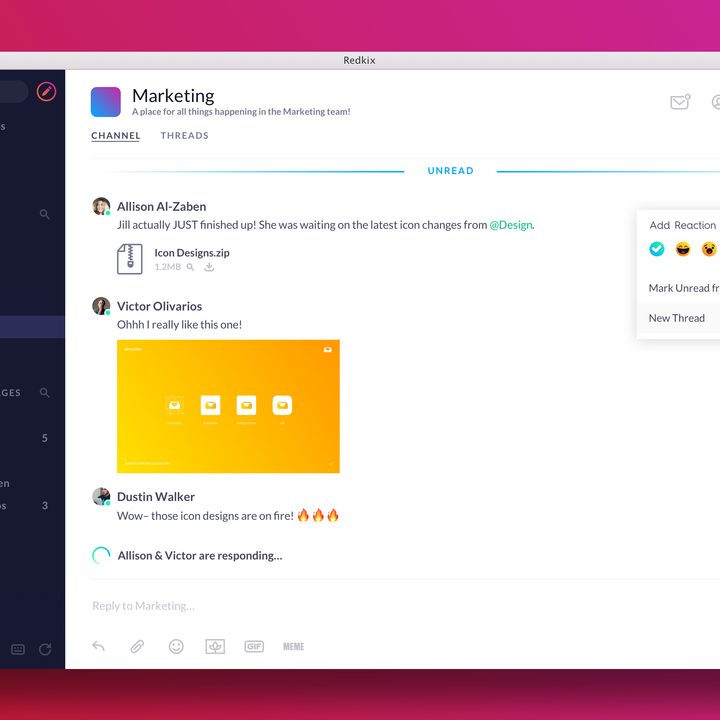Click the Dustin Walker sender name
720x720 pixels.
pos(156,497)
